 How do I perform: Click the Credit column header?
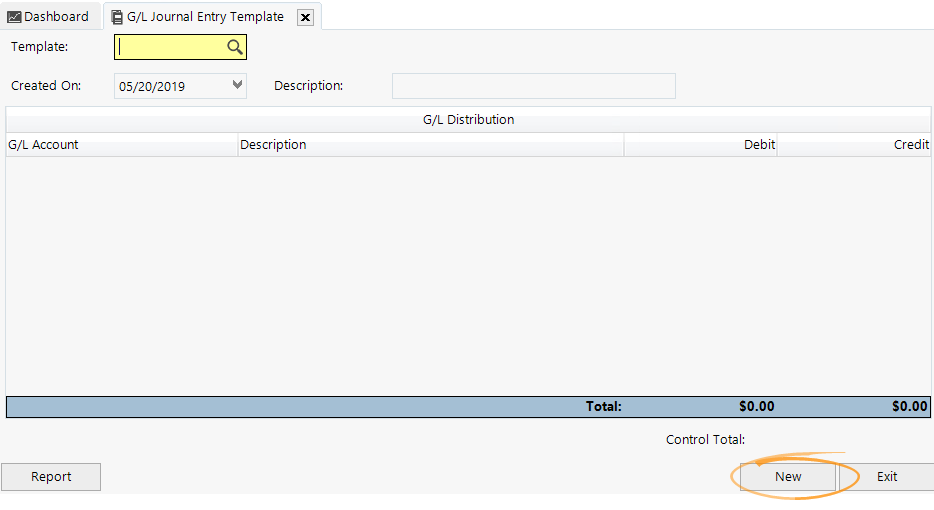[853, 145]
